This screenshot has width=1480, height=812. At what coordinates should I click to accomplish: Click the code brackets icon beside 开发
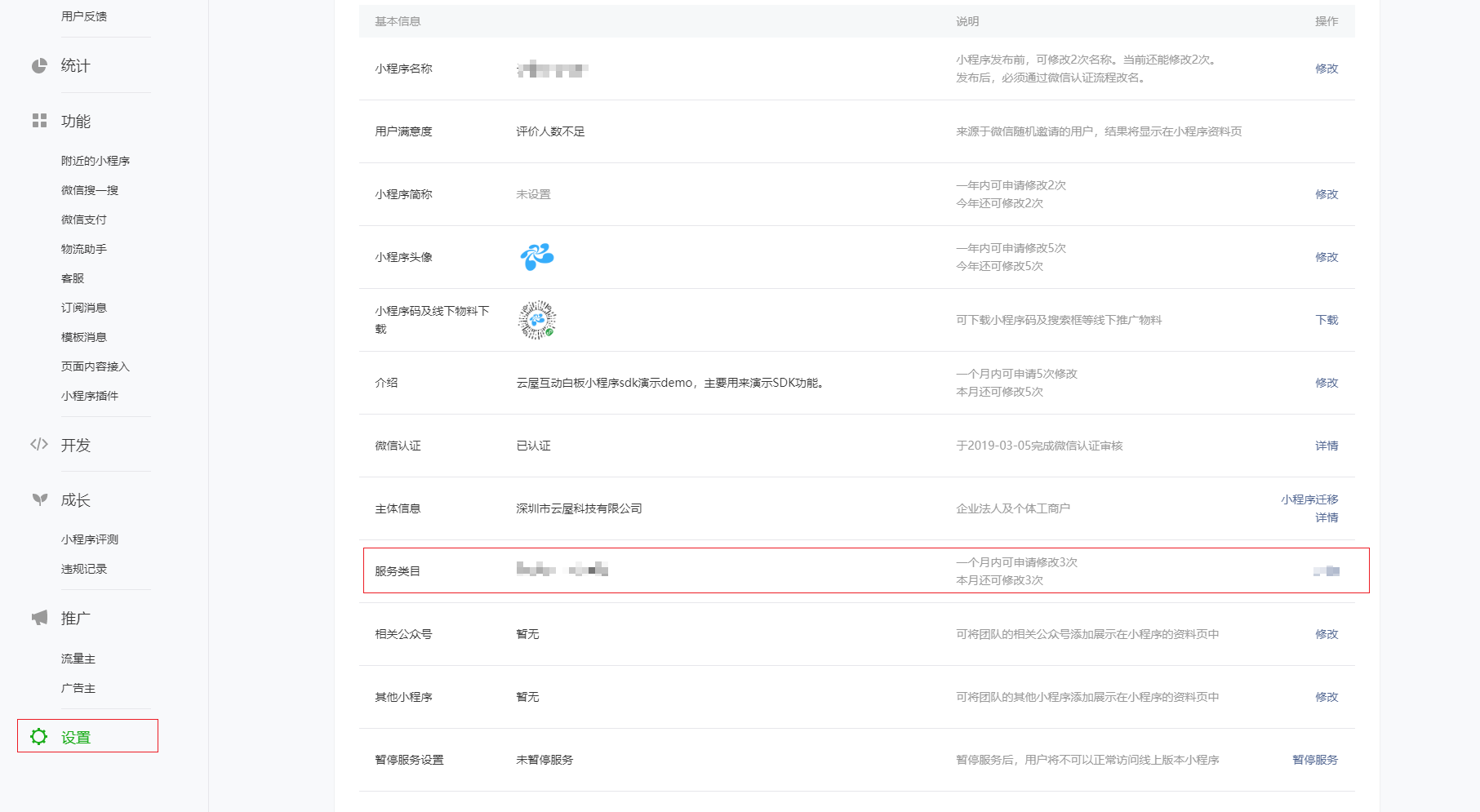[39, 445]
